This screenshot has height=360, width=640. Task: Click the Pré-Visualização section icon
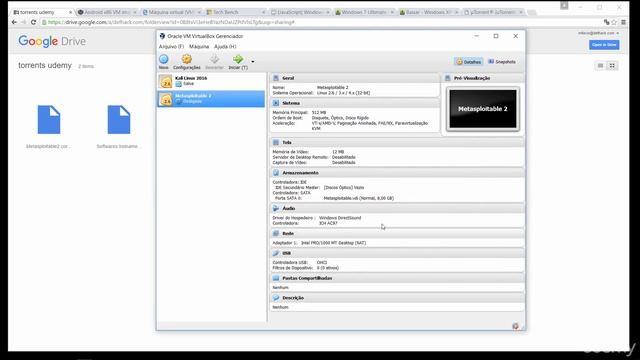(x=448, y=78)
